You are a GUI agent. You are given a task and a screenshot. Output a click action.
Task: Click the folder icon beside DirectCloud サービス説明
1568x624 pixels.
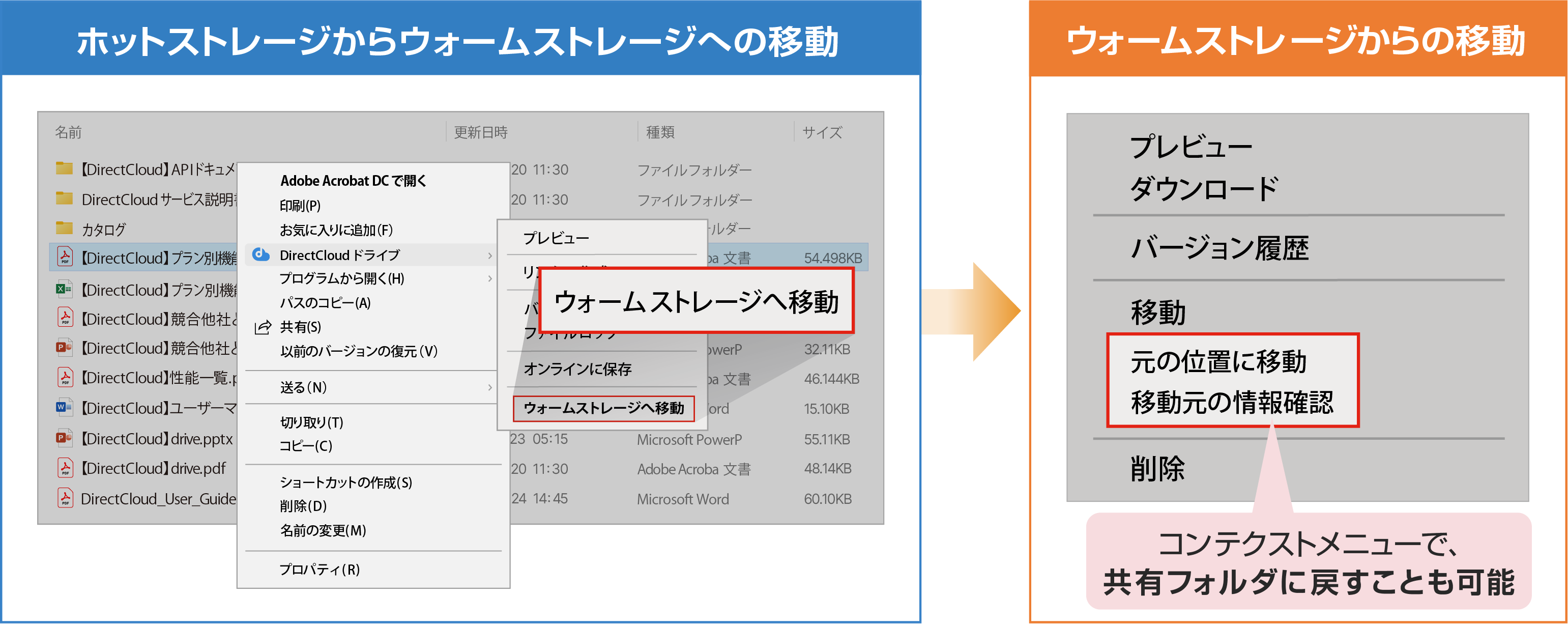pos(64,198)
